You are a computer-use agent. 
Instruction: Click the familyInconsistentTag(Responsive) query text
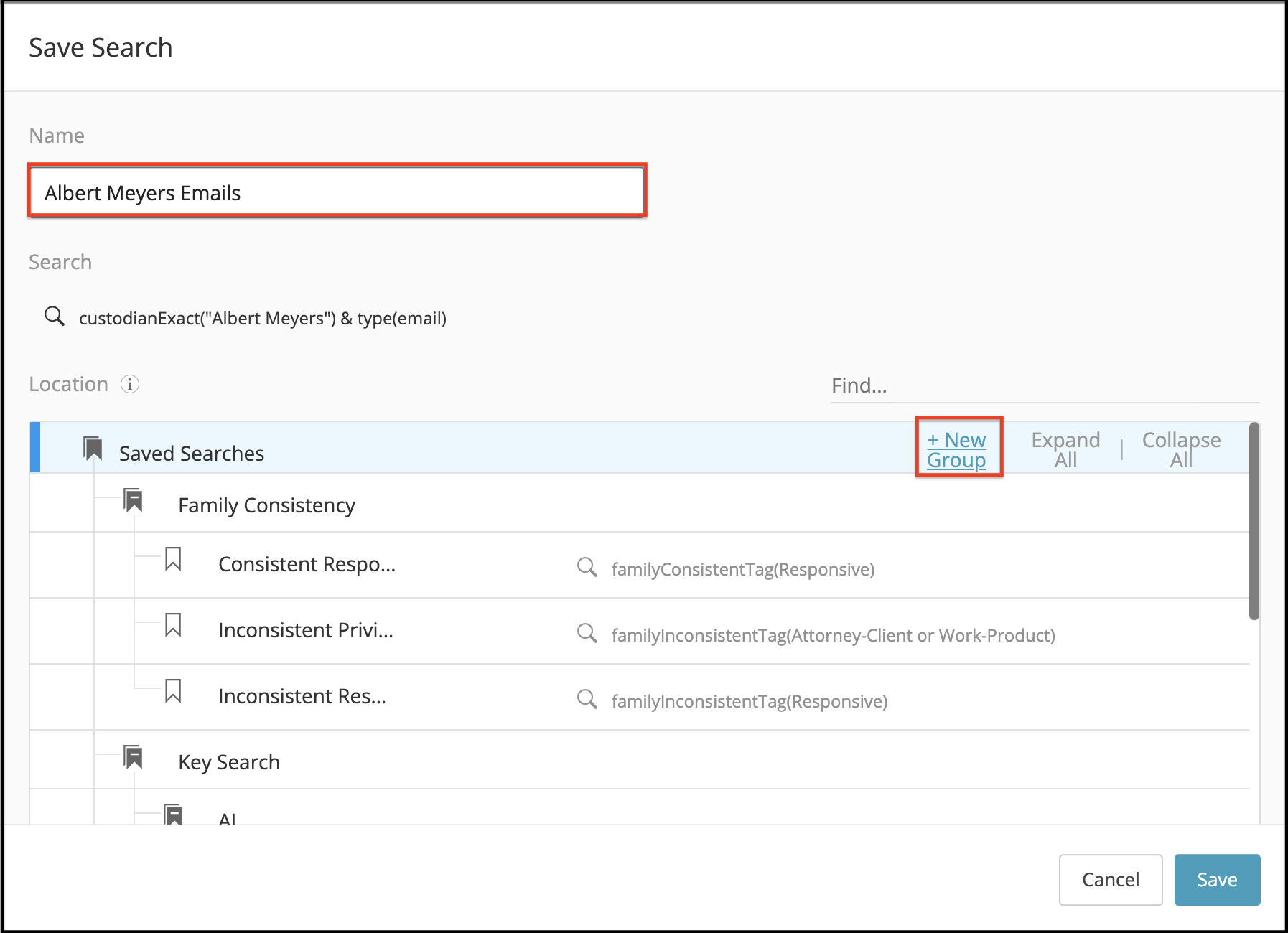(750, 701)
